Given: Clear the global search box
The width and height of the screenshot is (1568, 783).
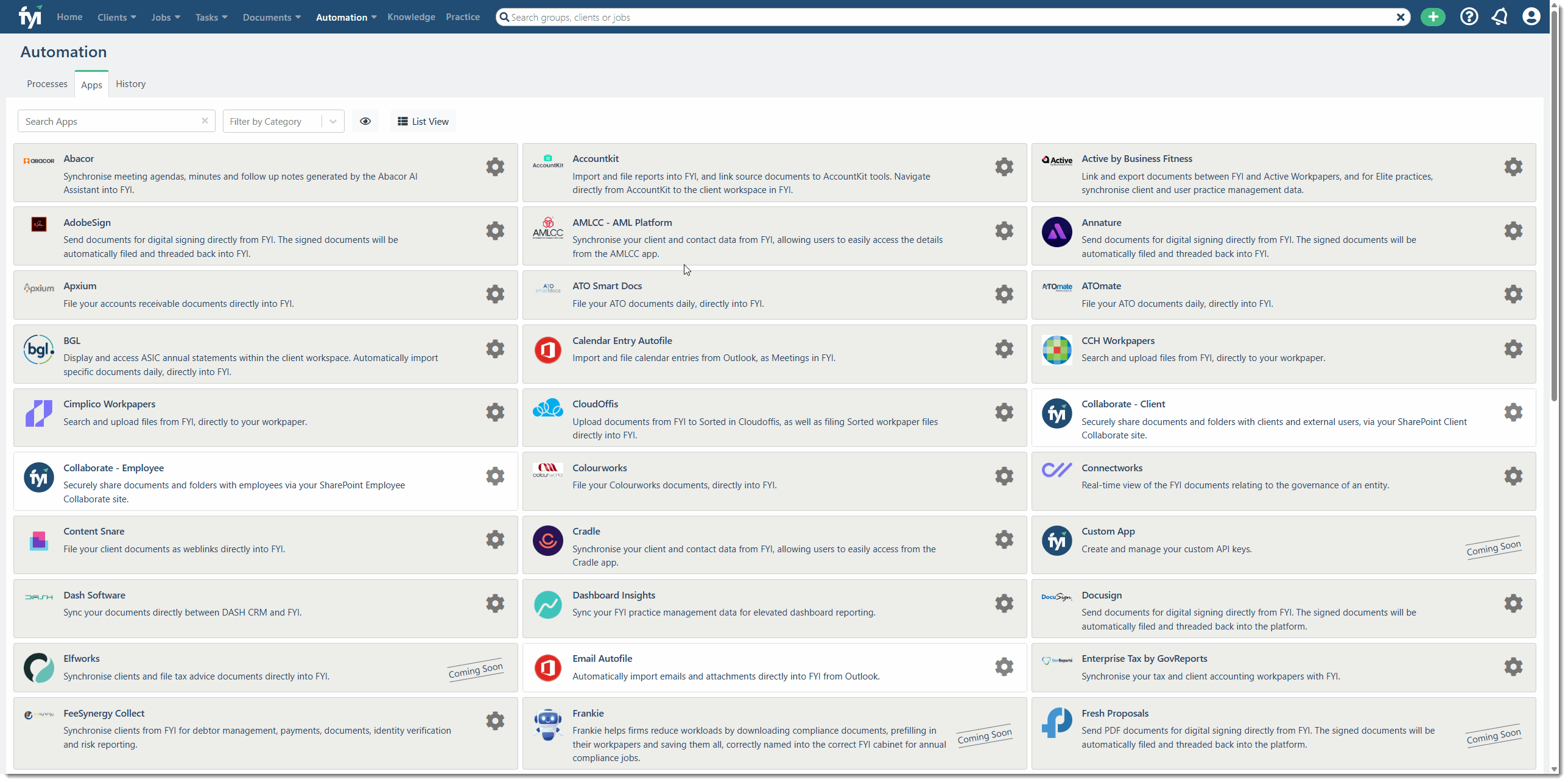Looking at the screenshot, I should (x=1401, y=17).
